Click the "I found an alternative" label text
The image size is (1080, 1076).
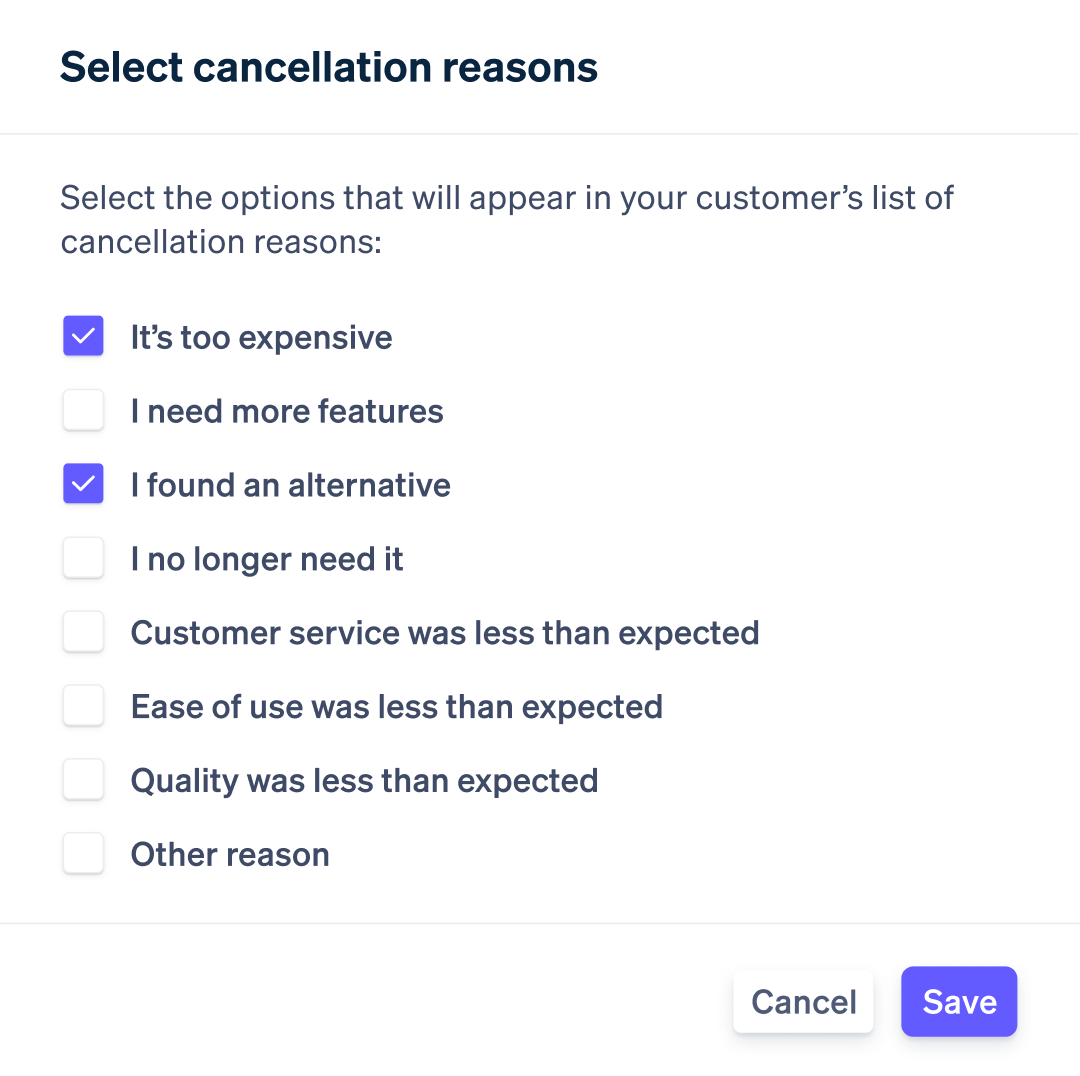click(x=290, y=486)
